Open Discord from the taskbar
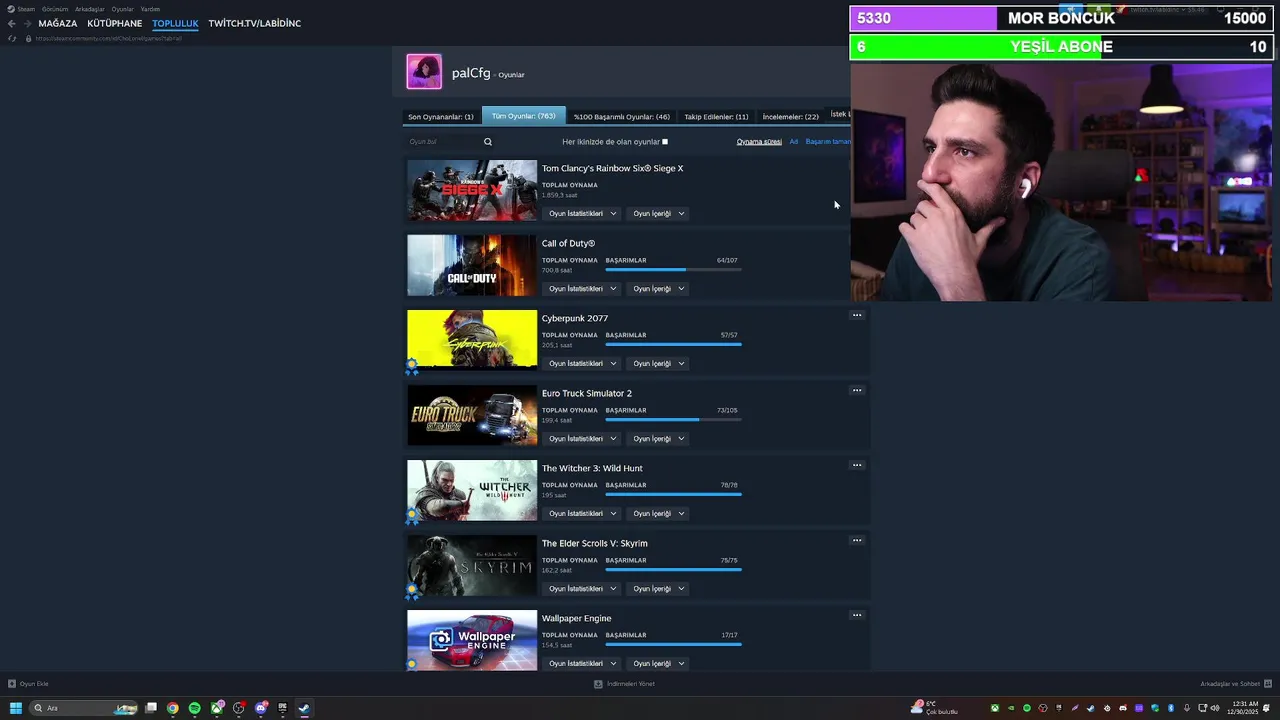 [261, 708]
